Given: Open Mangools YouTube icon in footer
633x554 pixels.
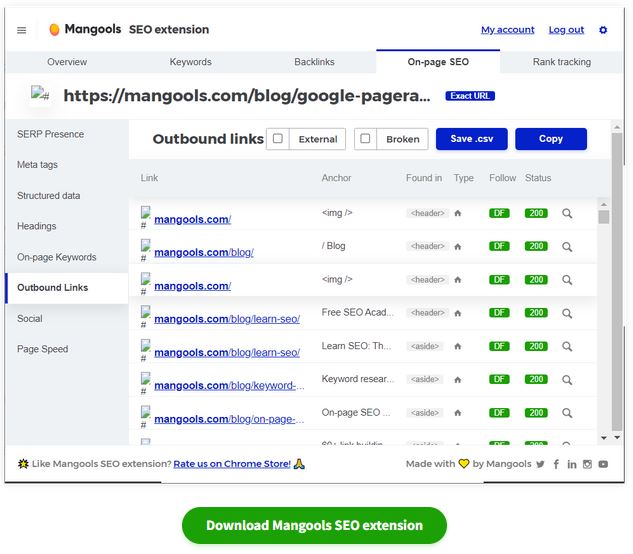Looking at the screenshot, I should (603, 464).
